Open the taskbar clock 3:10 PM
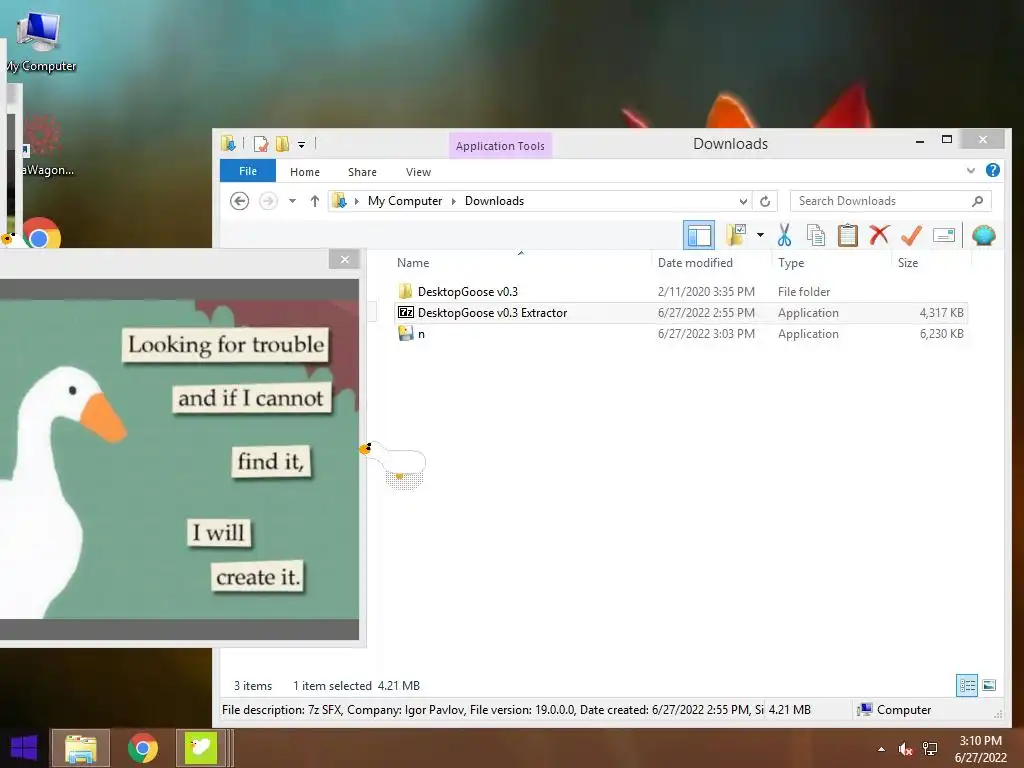This screenshot has width=1024, height=768. pos(980,749)
